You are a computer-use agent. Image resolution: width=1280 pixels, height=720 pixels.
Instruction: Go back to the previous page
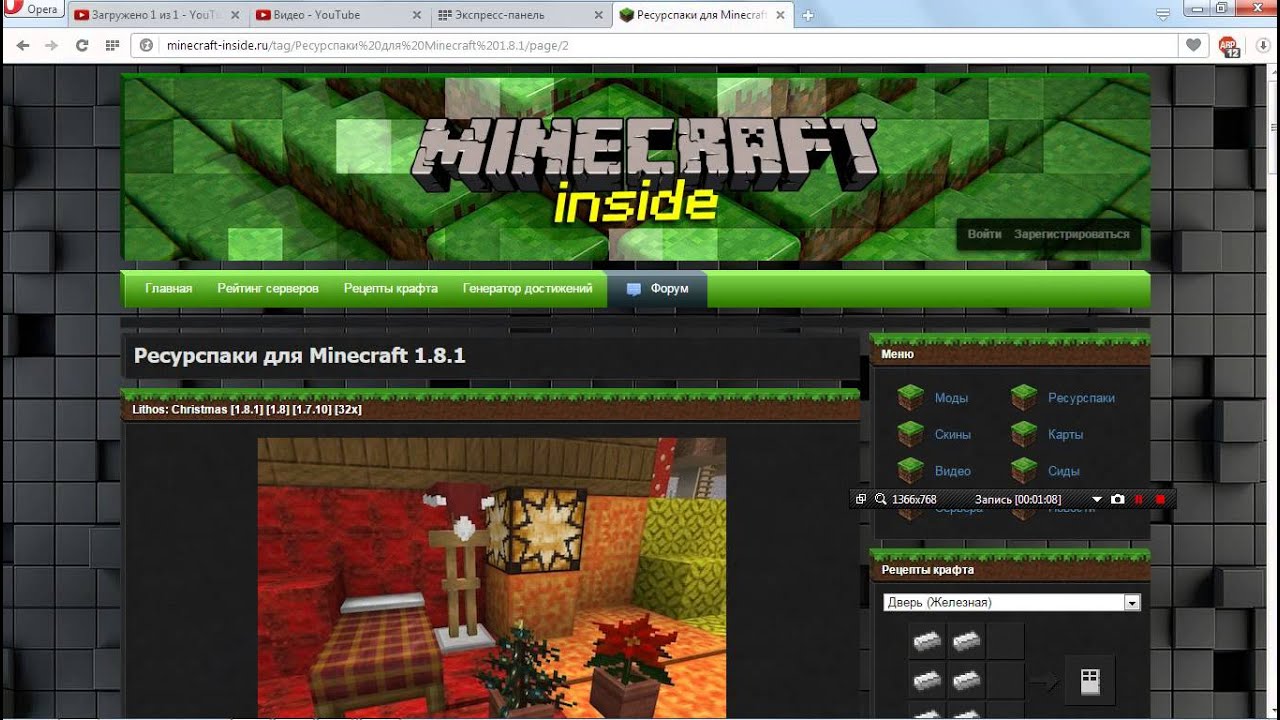point(23,46)
